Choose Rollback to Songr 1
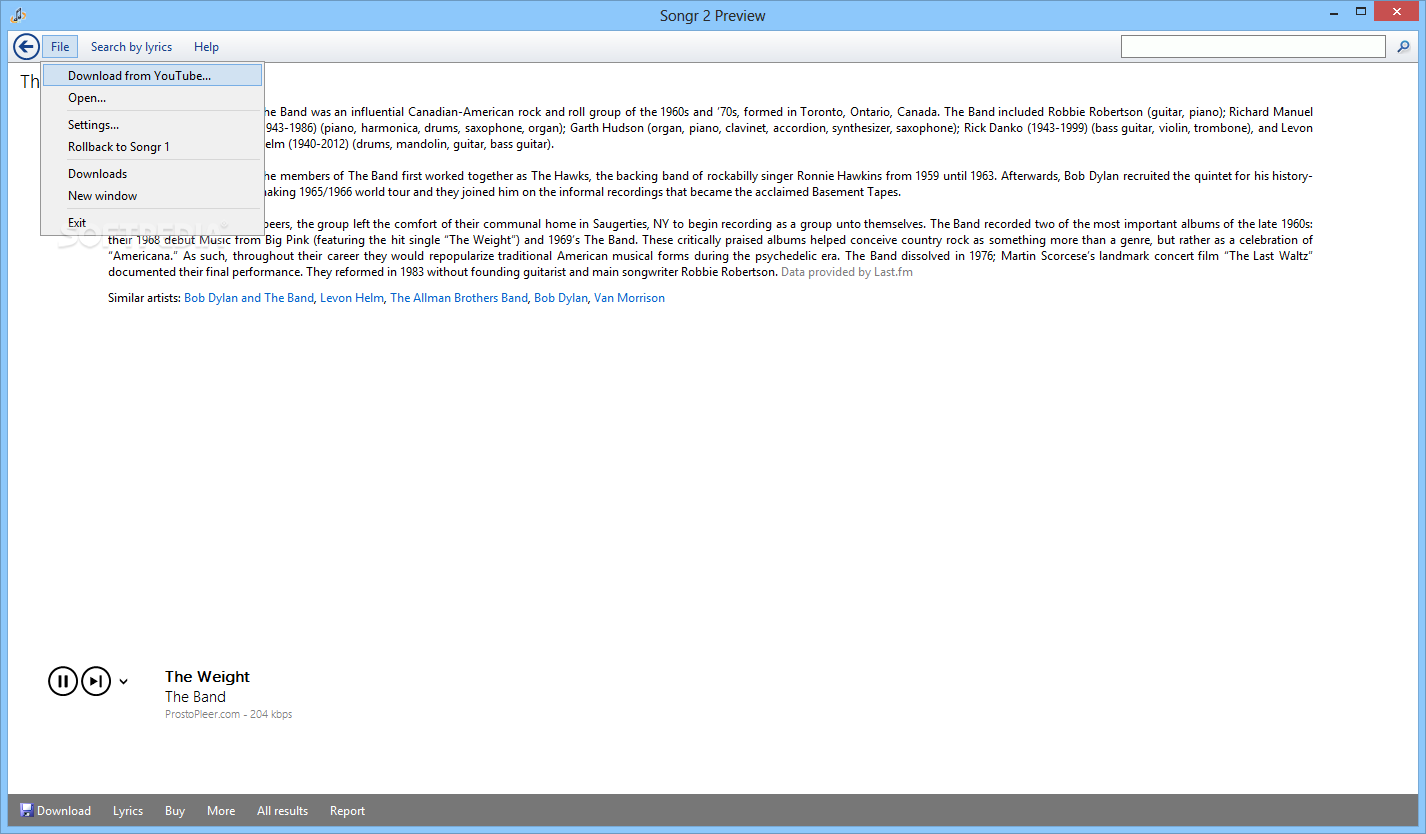Image resolution: width=1426 pixels, height=834 pixels. click(152, 147)
